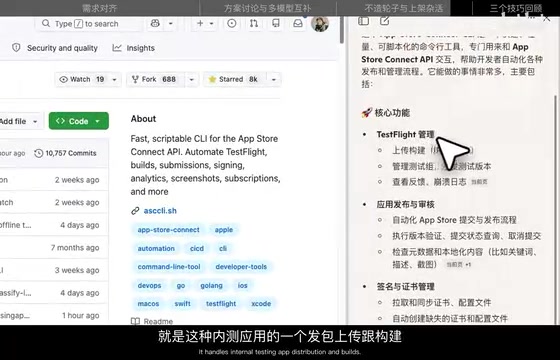Click the new chat compose icon
The width and height of the screenshot is (560, 360).
(x=384, y=21)
